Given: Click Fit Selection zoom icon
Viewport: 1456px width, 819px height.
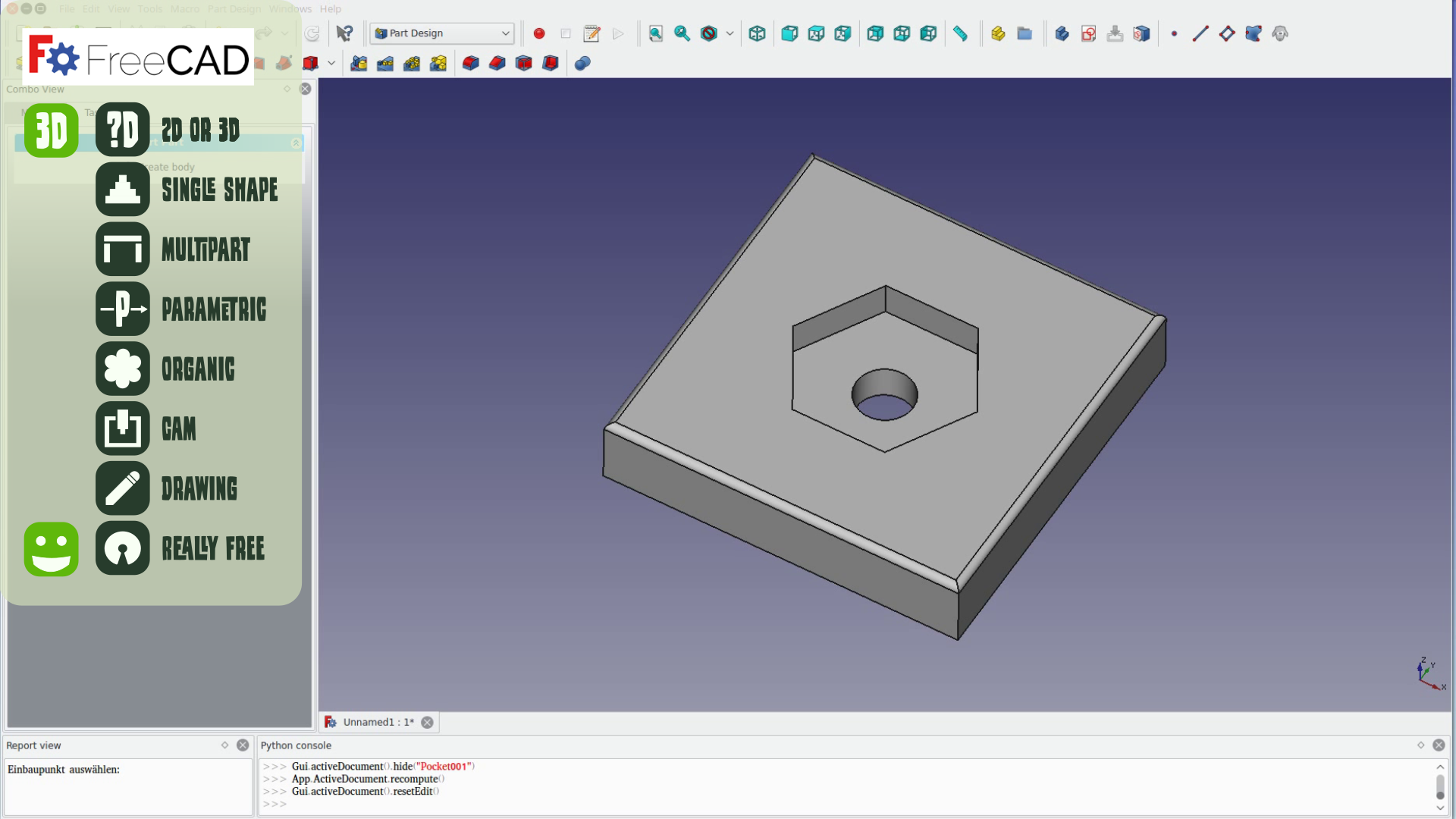Looking at the screenshot, I should 682,33.
